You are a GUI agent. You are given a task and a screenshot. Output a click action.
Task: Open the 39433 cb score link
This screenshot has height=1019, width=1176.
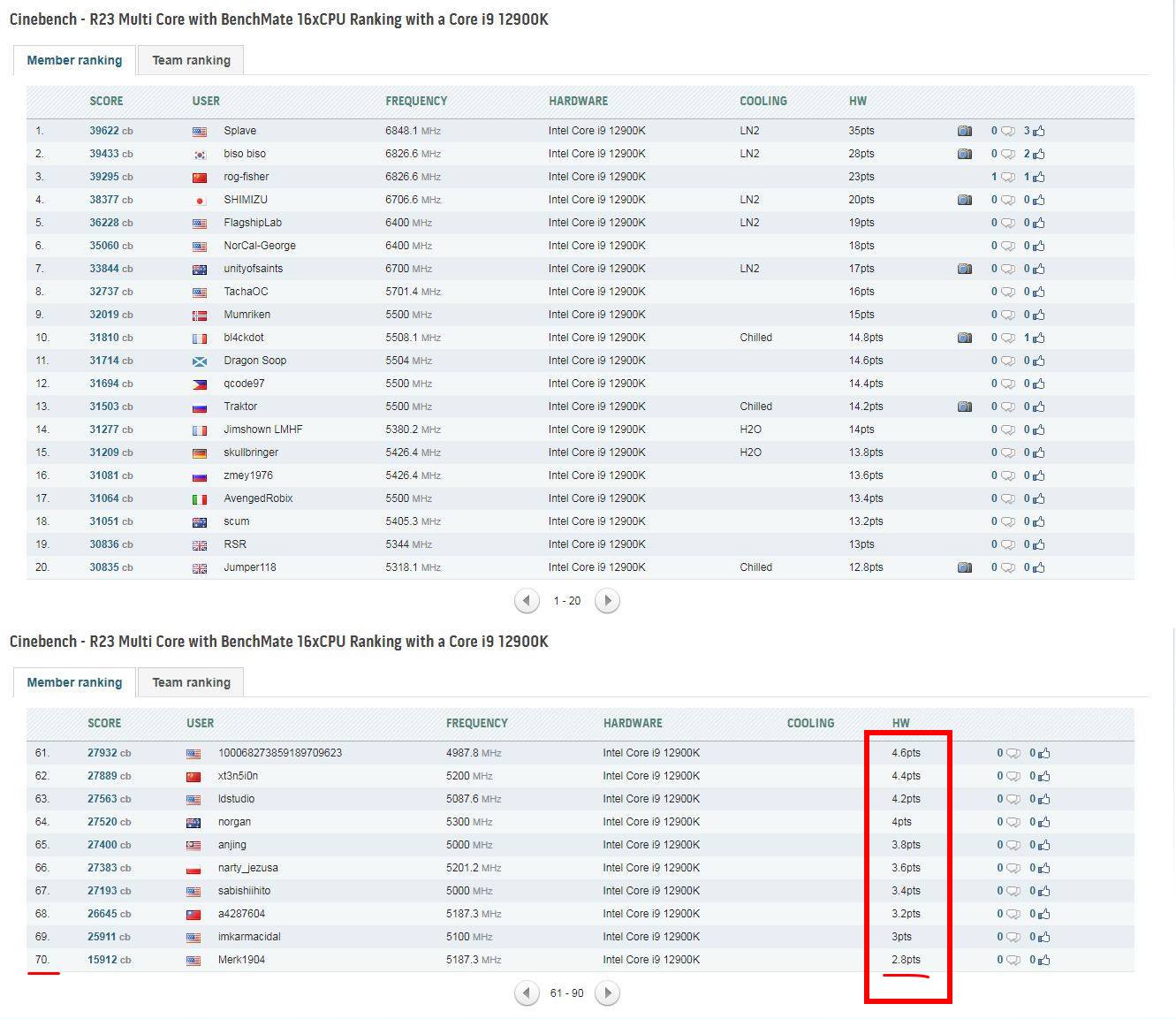[111, 154]
